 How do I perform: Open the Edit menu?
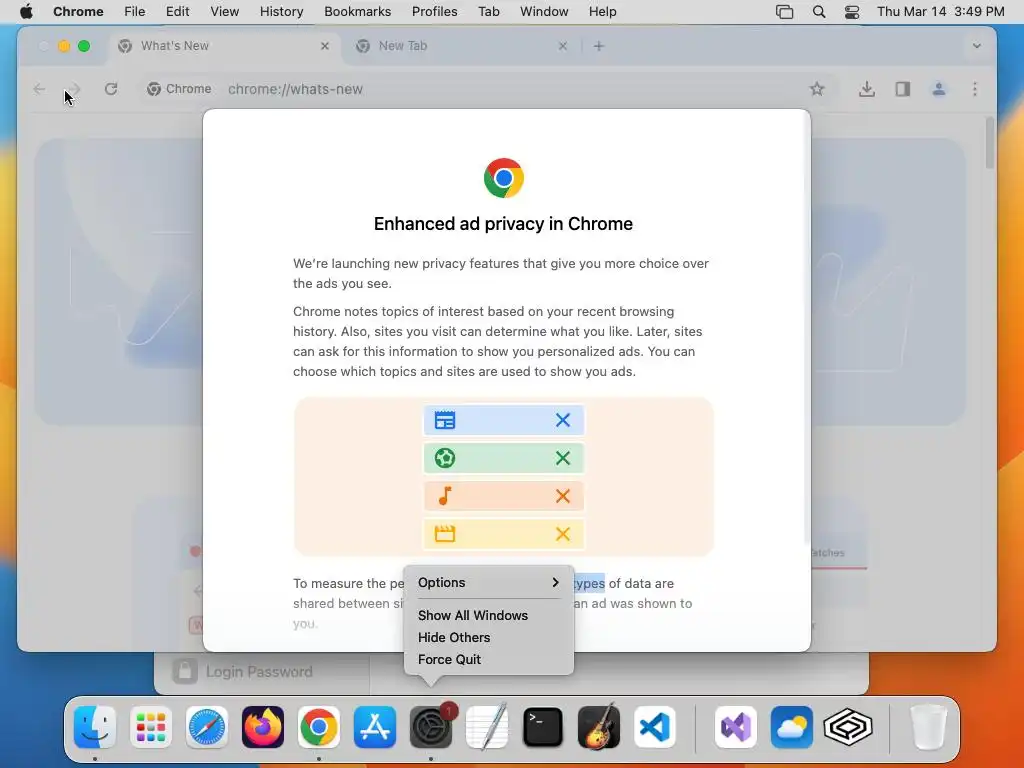pyautogui.click(x=177, y=12)
